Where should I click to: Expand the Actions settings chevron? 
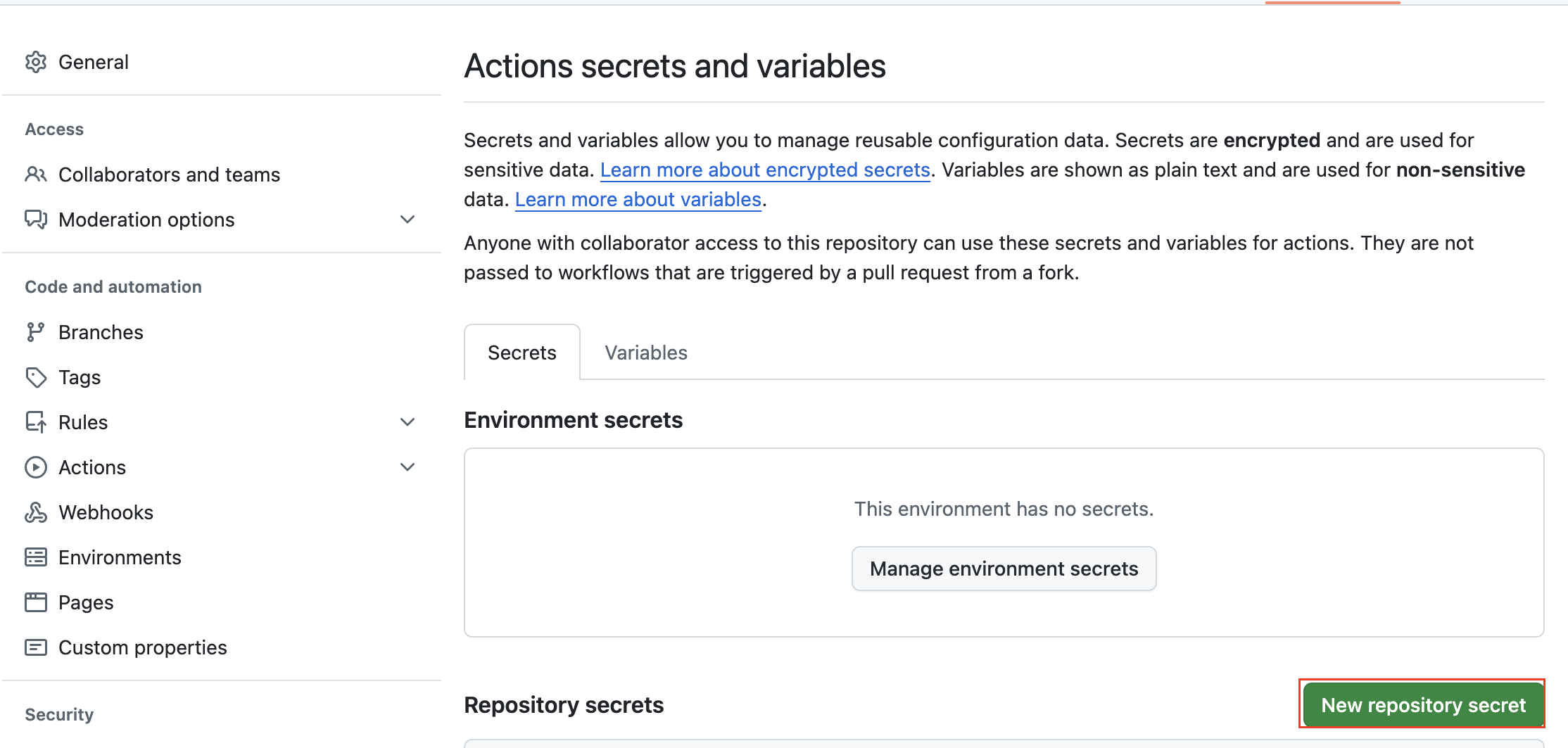coord(407,467)
